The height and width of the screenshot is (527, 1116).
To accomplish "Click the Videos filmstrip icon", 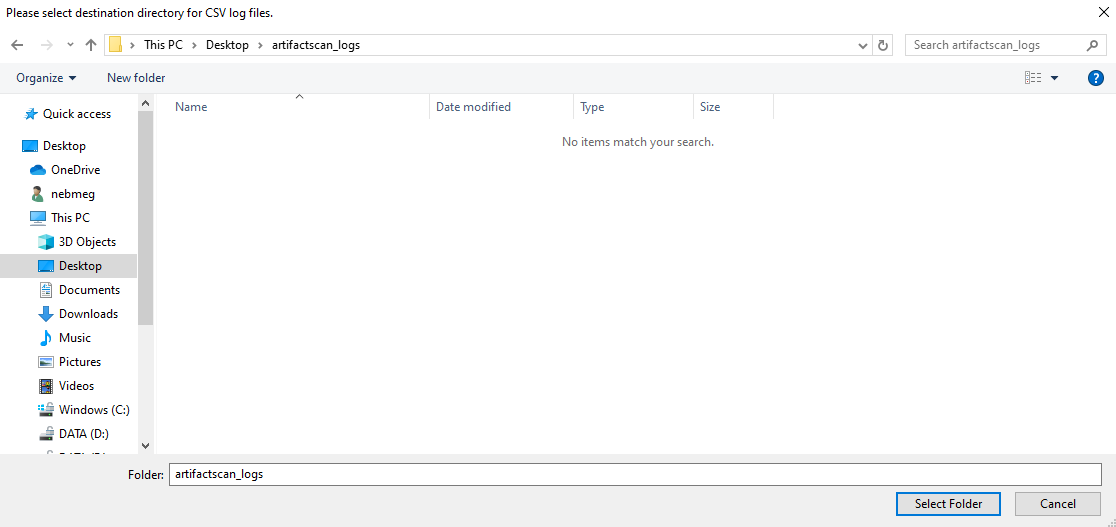I will [x=46, y=386].
